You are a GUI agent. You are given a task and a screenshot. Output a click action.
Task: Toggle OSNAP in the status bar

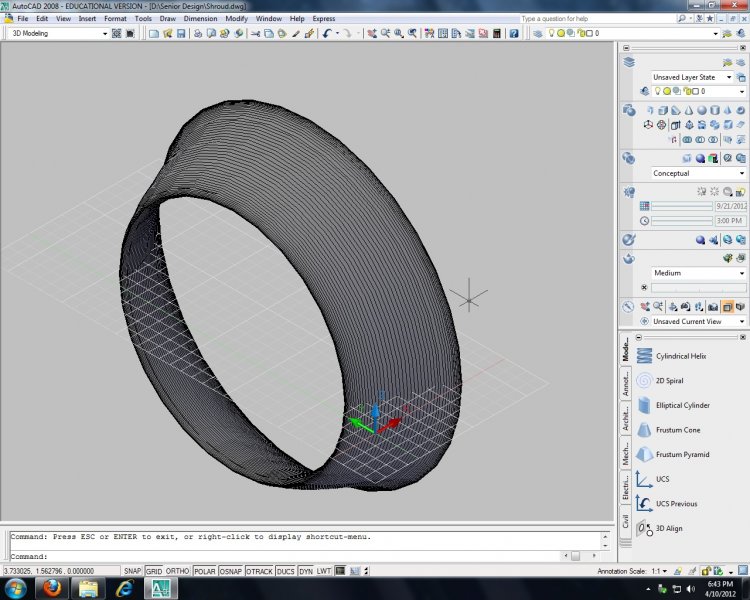pyautogui.click(x=230, y=571)
